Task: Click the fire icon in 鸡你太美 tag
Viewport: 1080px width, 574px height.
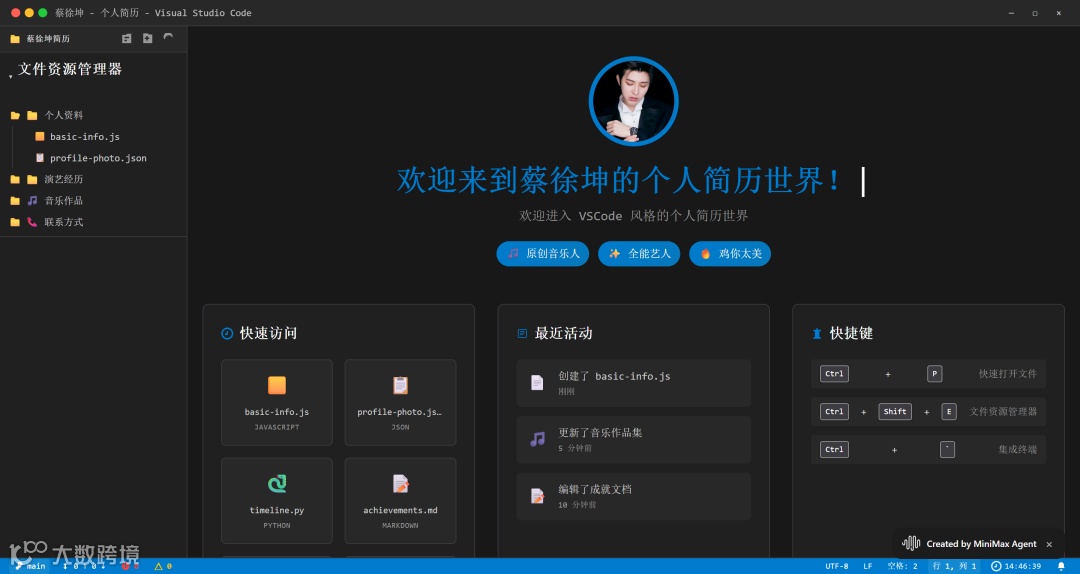Action: pos(705,254)
